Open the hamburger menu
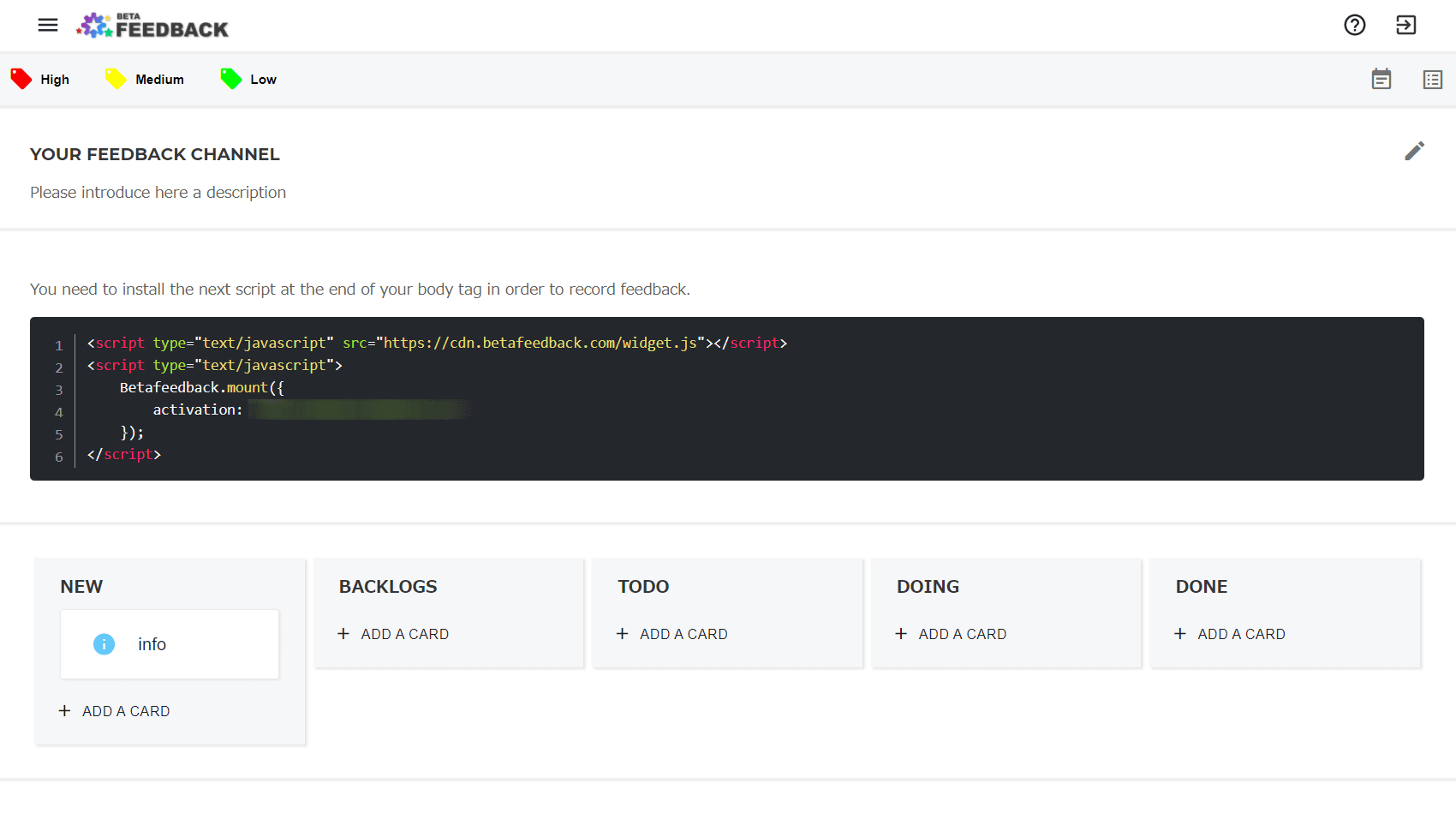The image size is (1456, 819). 48,25
